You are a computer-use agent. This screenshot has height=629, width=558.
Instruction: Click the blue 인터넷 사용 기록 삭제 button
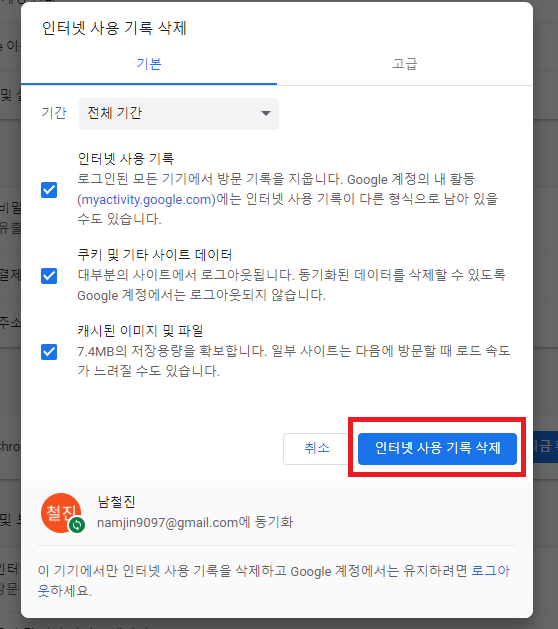tap(437, 448)
